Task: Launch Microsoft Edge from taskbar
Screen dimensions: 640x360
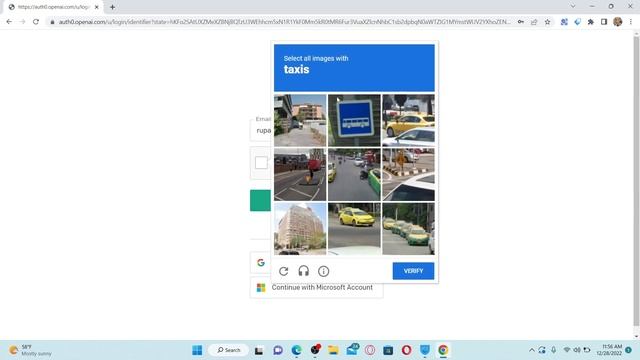Action: click(296, 350)
